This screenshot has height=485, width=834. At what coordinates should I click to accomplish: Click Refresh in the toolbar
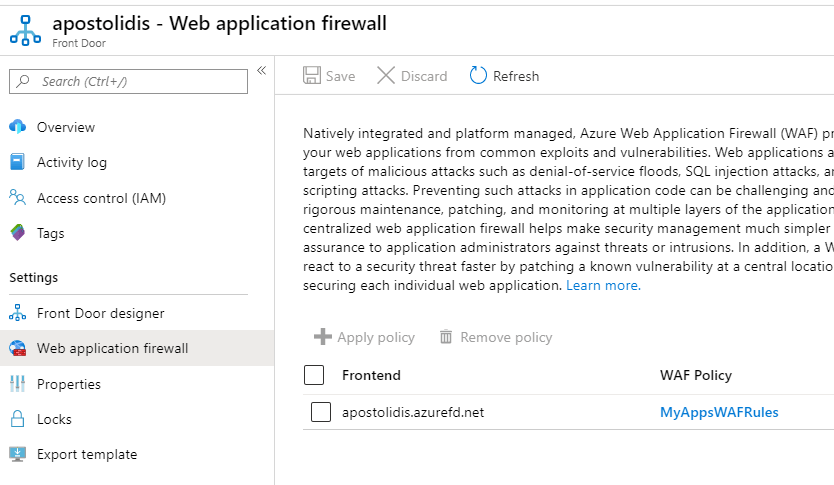[504, 76]
